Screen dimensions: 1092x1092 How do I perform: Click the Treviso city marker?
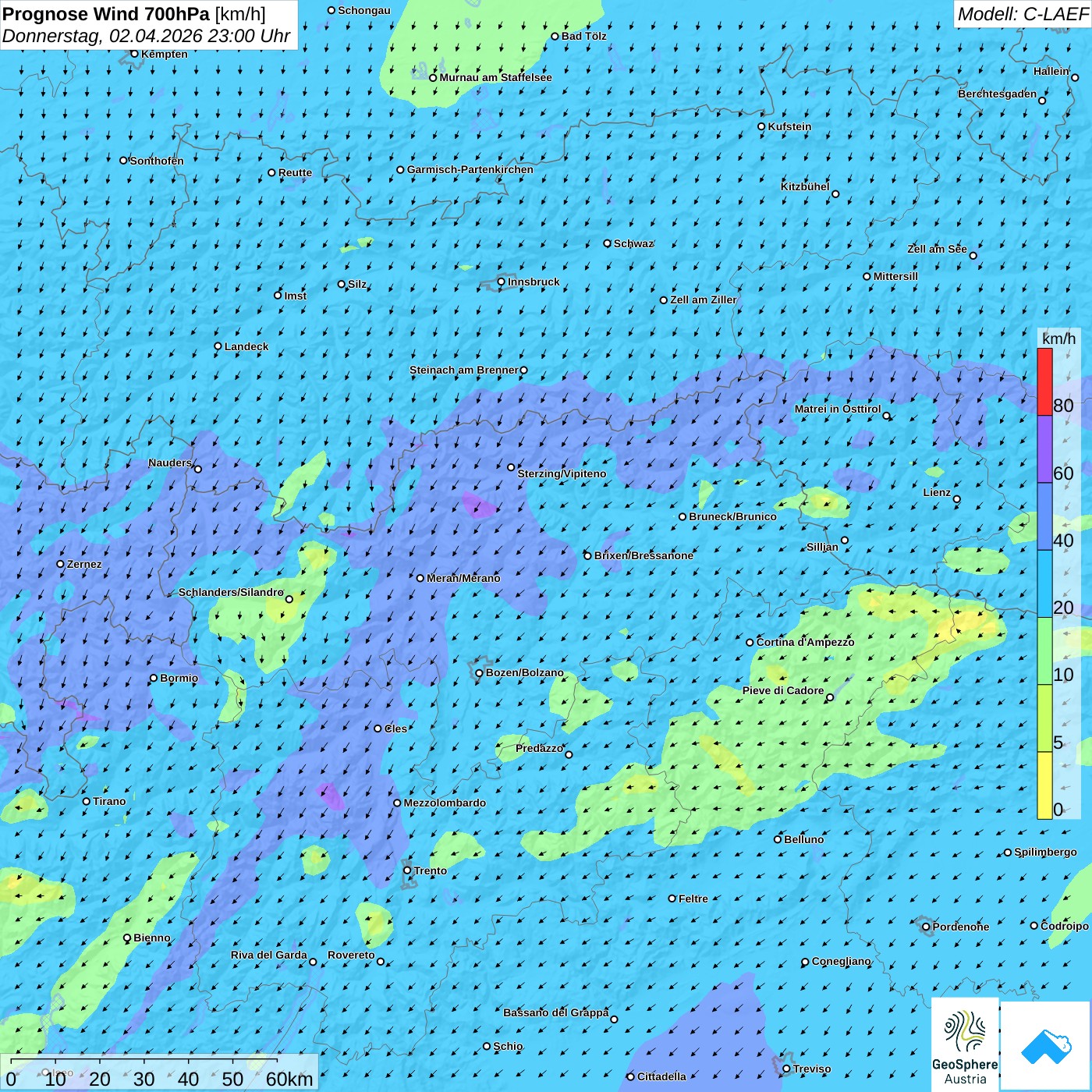(786, 1069)
